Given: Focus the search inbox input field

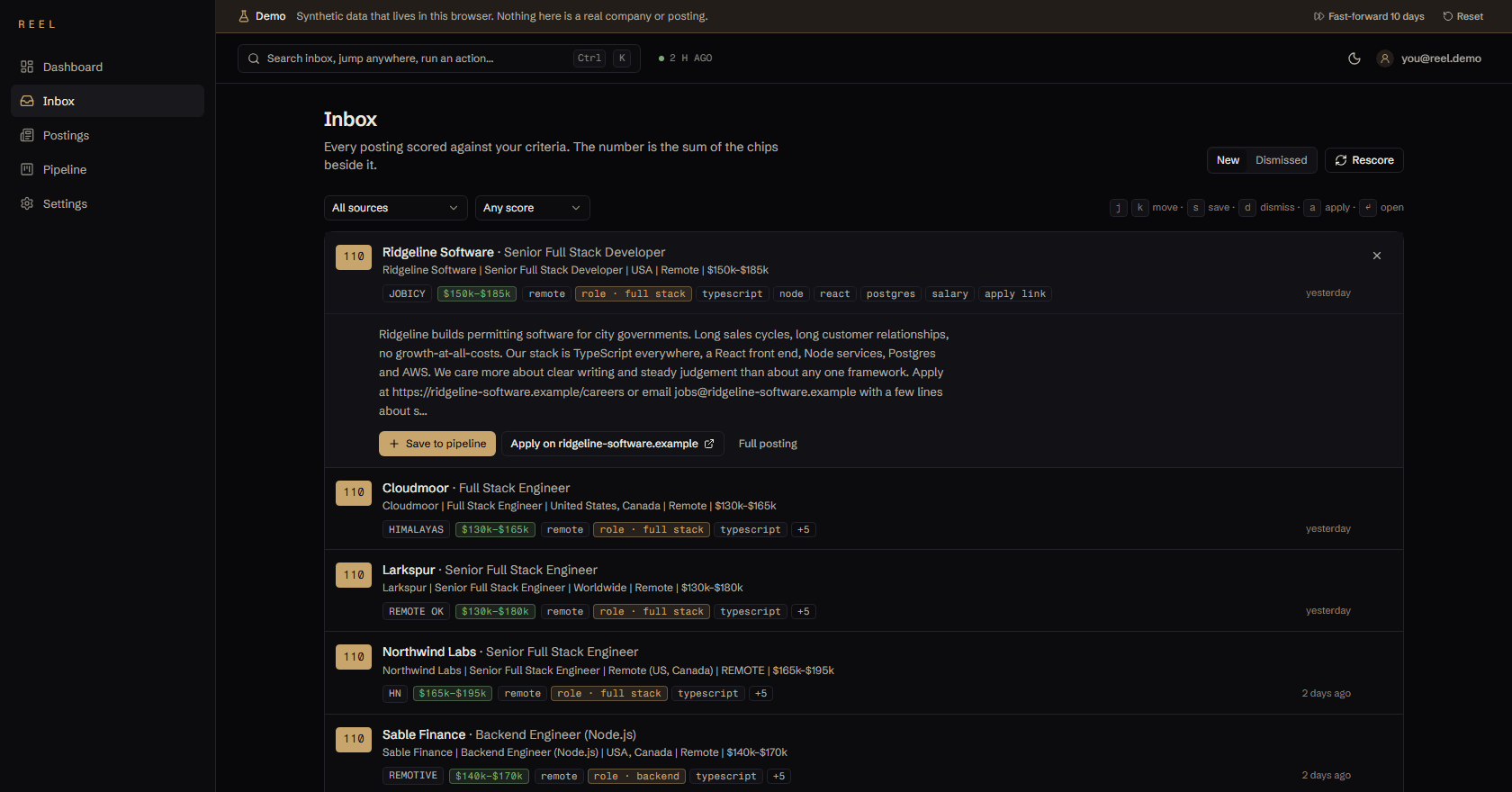Looking at the screenshot, I should (x=439, y=58).
